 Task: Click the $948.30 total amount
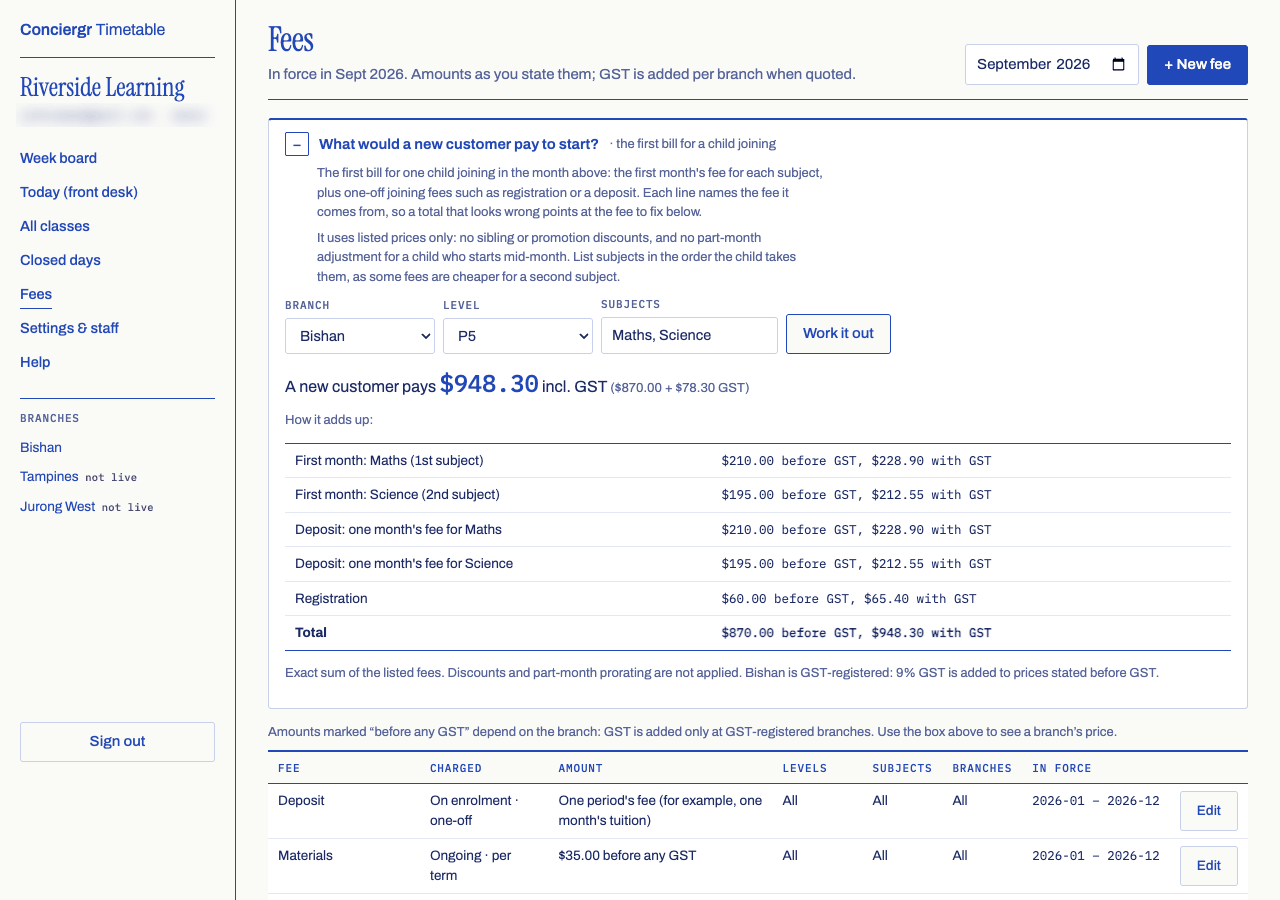click(489, 384)
